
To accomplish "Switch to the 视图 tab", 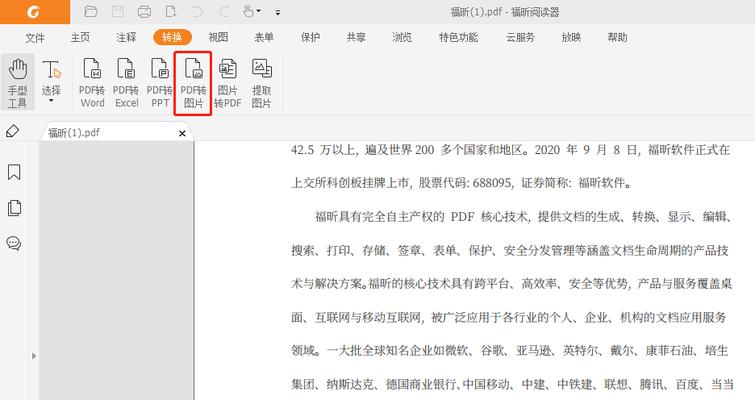I will (x=218, y=38).
